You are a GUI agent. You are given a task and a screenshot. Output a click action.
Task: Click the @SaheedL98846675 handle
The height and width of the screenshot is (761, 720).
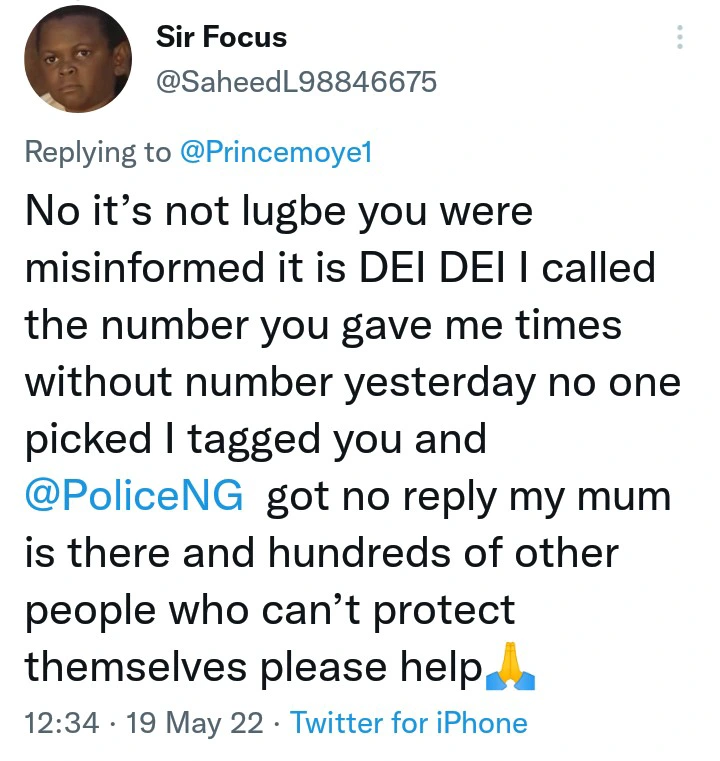pos(297,82)
